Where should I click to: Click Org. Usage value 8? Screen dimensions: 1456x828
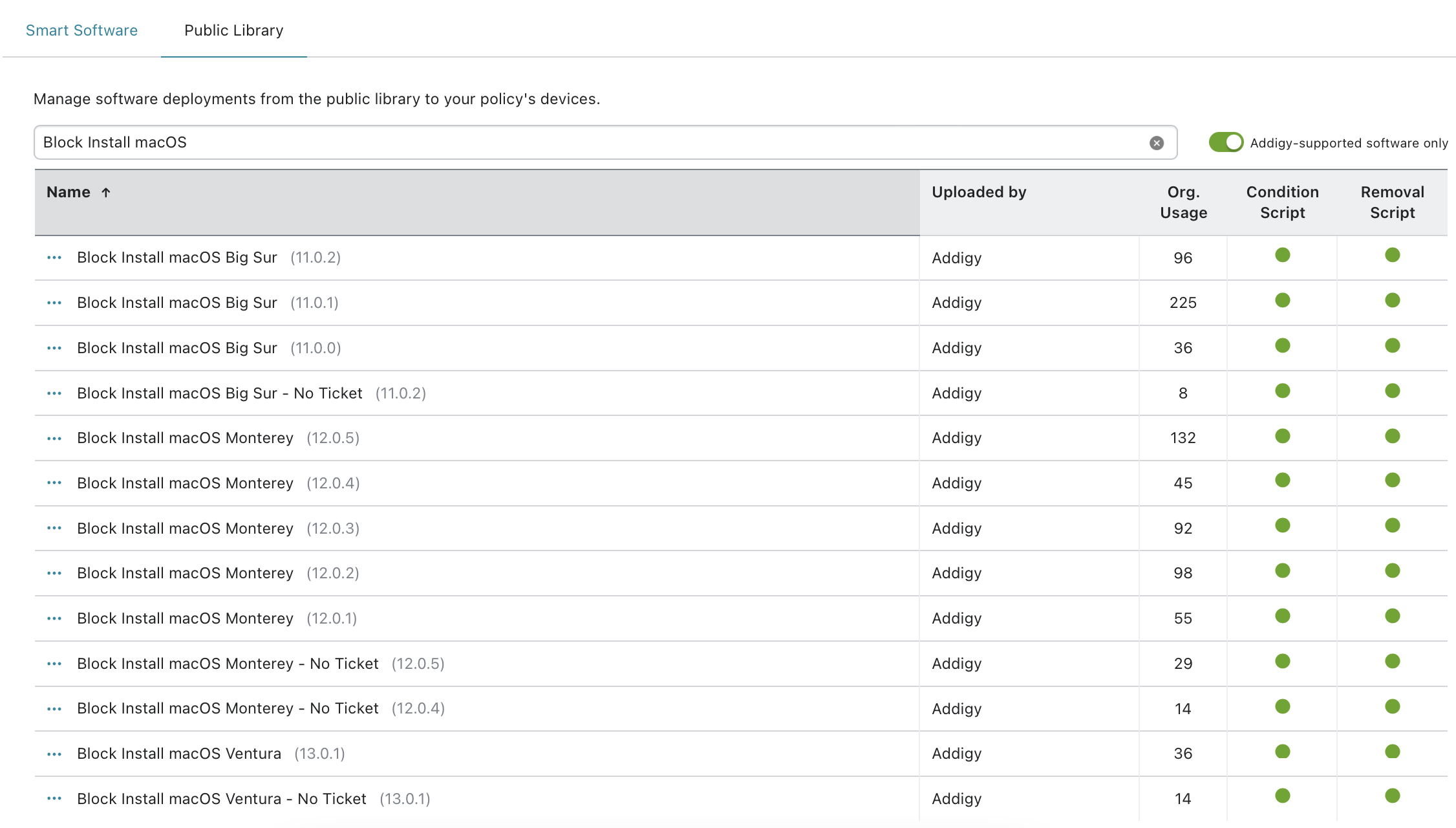coord(1183,393)
